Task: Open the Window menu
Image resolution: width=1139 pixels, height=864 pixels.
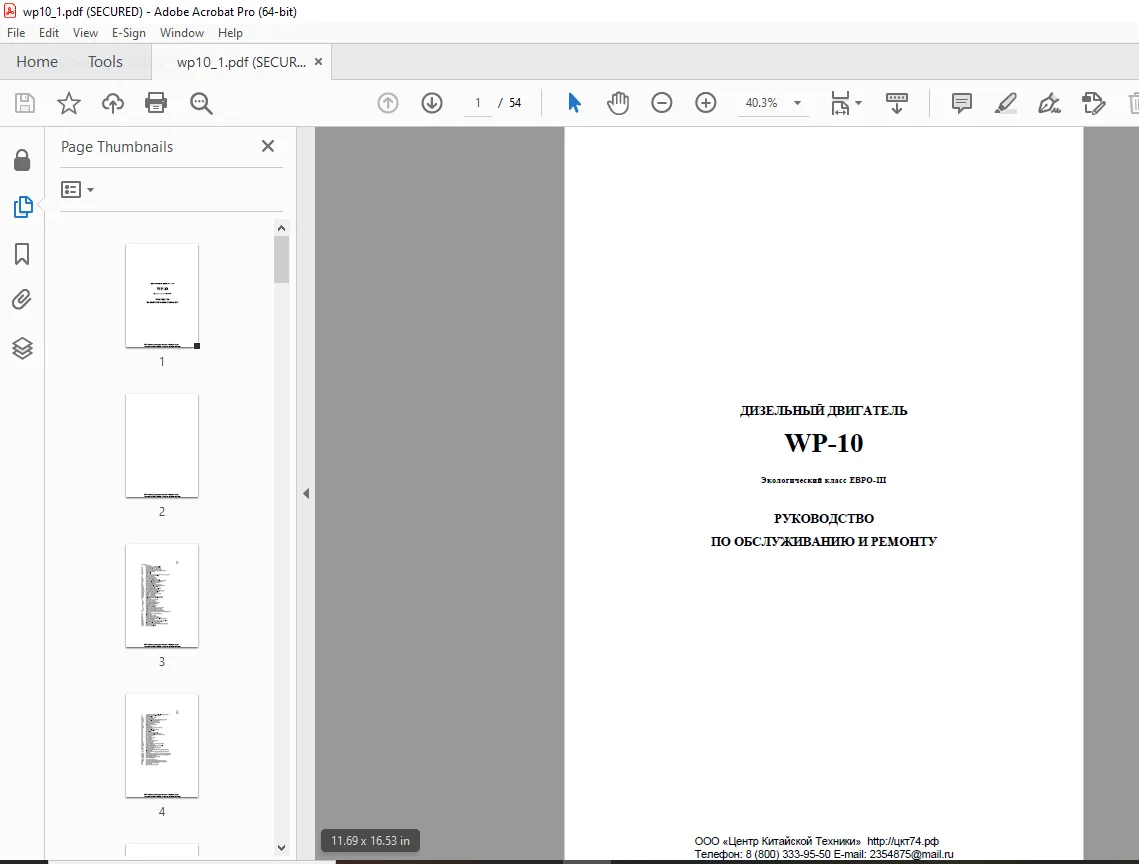Action: coord(182,33)
